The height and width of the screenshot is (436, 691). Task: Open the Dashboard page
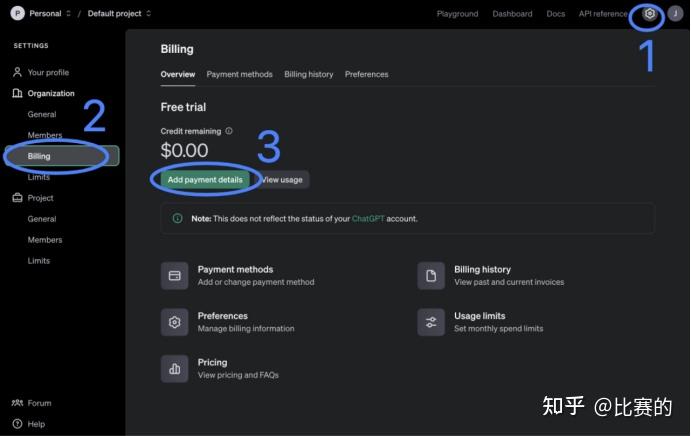click(512, 14)
